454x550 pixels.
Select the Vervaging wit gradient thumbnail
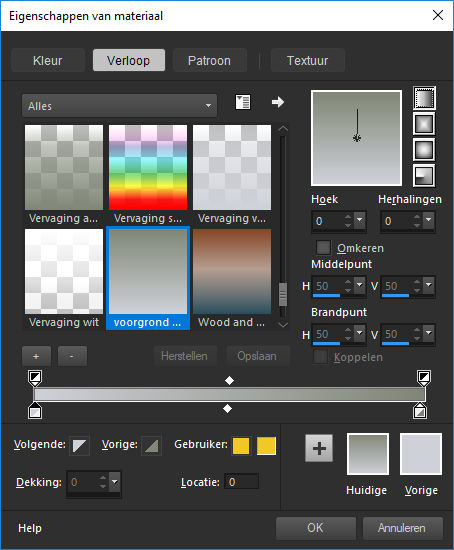click(x=64, y=271)
